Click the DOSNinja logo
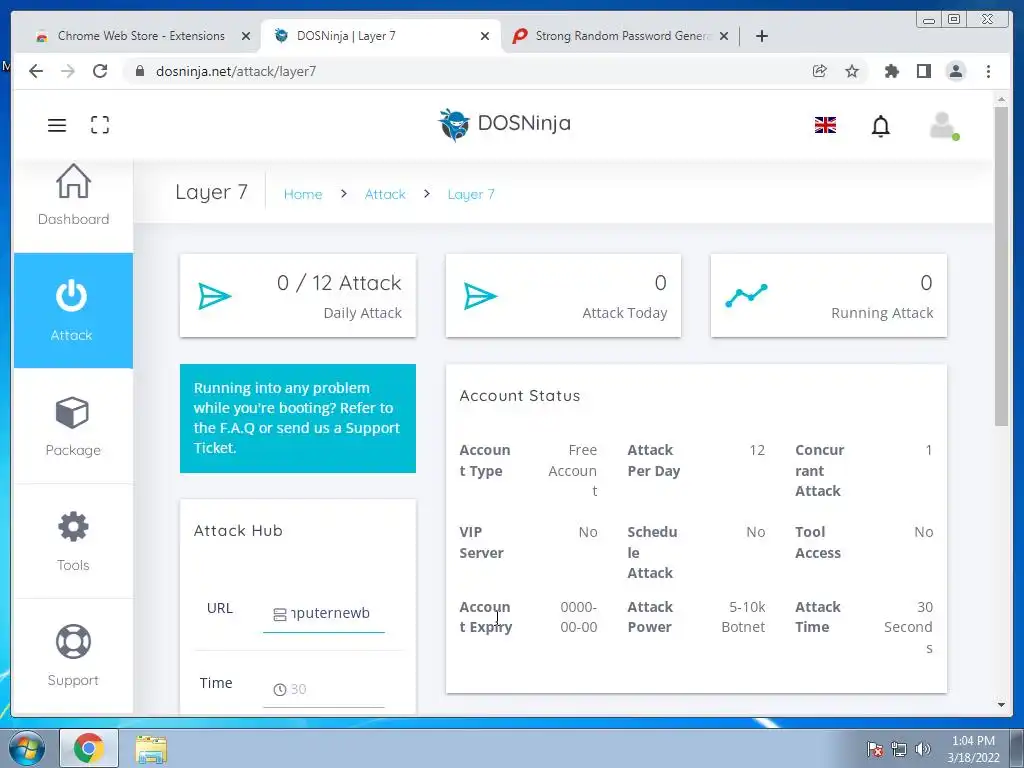Viewport: 1024px width, 768px height. (x=504, y=124)
